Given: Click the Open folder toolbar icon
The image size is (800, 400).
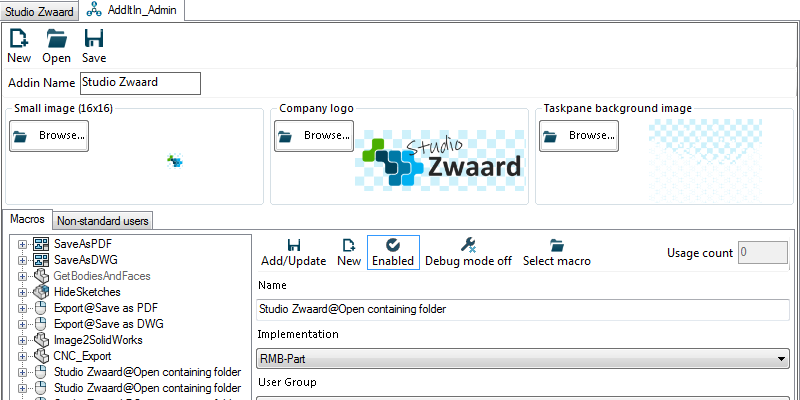Looking at the screenshot, I should 57,39.
